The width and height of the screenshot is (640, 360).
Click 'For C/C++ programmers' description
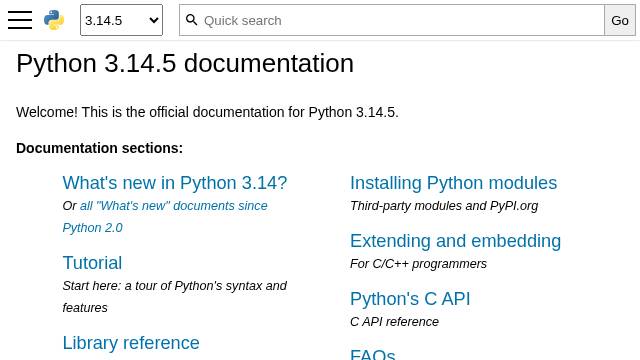coord(418,264)
